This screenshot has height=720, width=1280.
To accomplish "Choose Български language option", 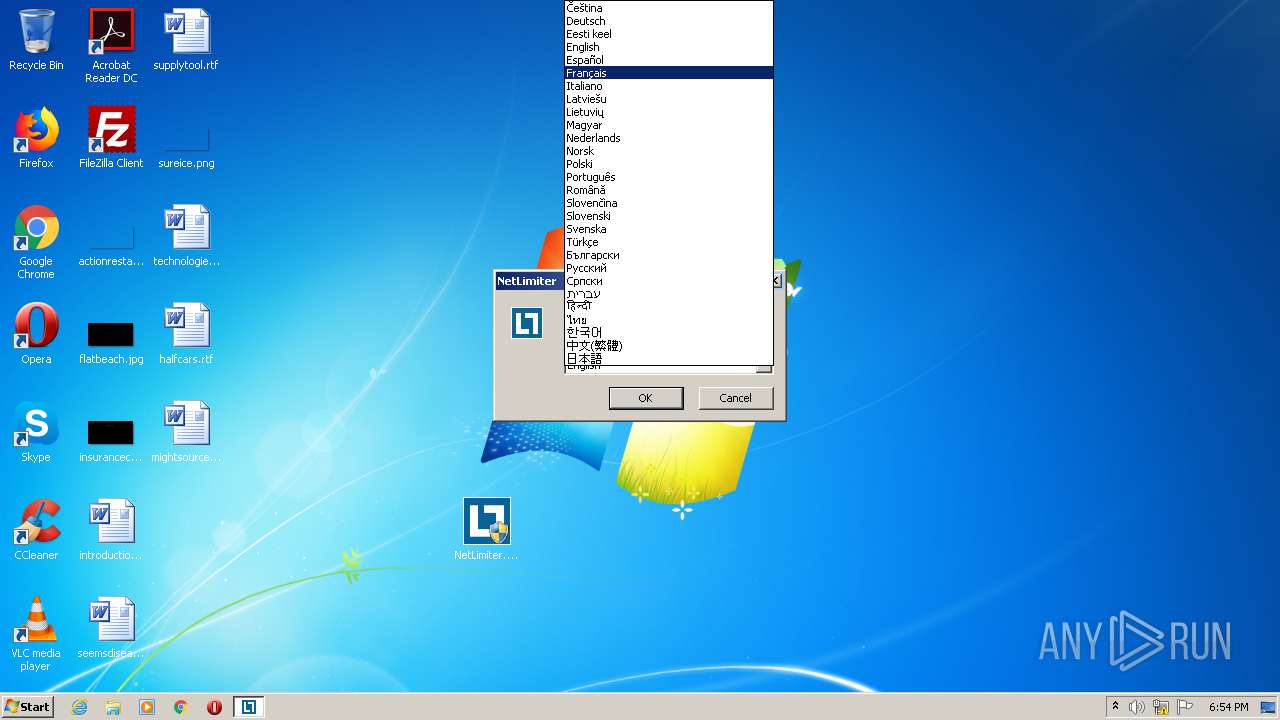I will click(669, 255).
